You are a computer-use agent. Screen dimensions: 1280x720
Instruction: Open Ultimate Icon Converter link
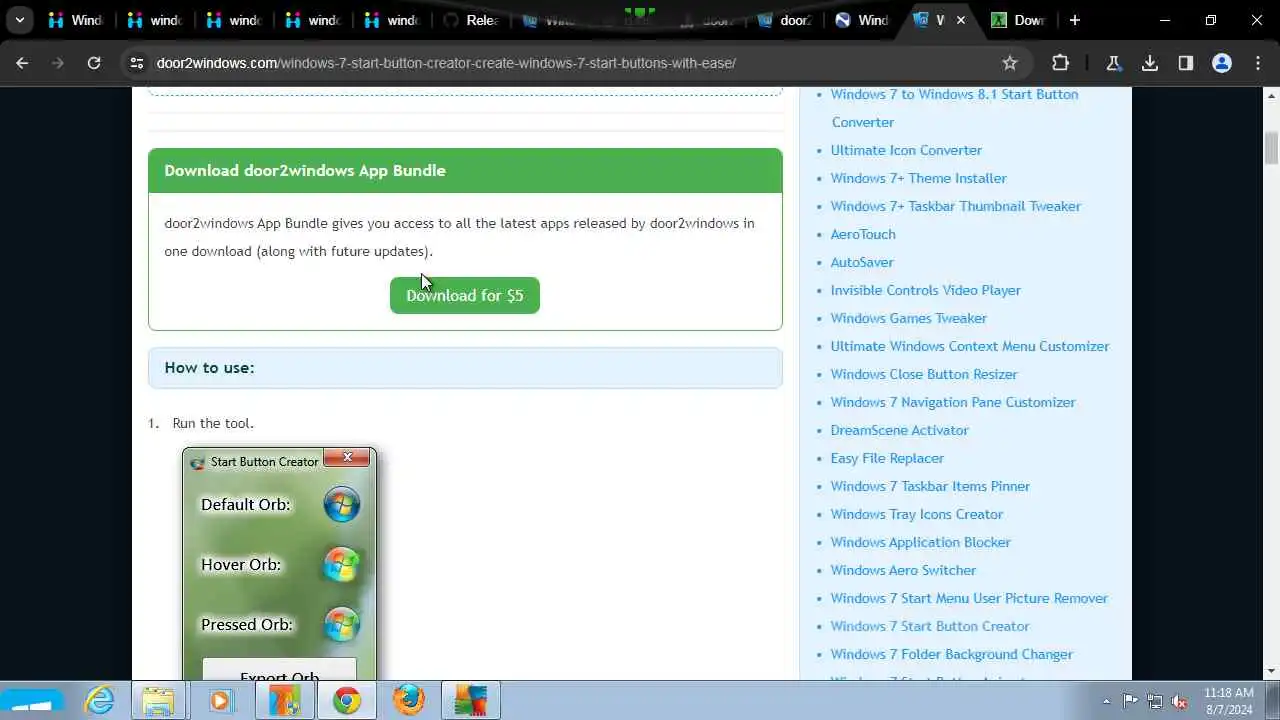coord(906,150)
